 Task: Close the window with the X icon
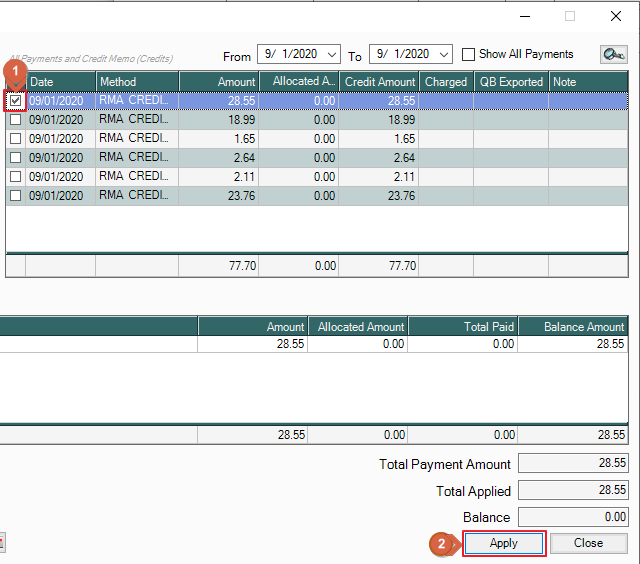click(x=616, y=16)
